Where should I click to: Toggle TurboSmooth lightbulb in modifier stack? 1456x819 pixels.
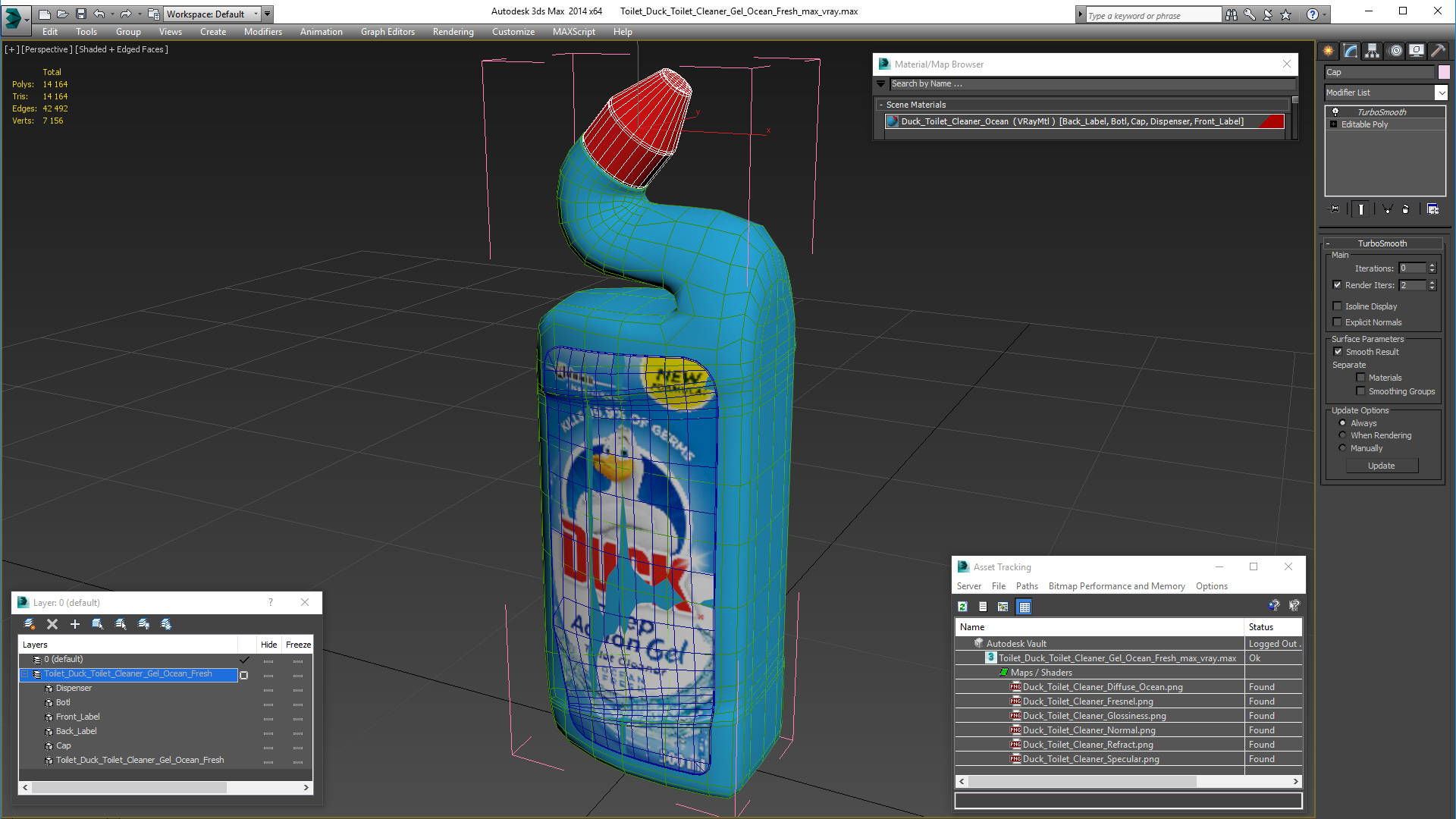click(x=1335, y=111)
